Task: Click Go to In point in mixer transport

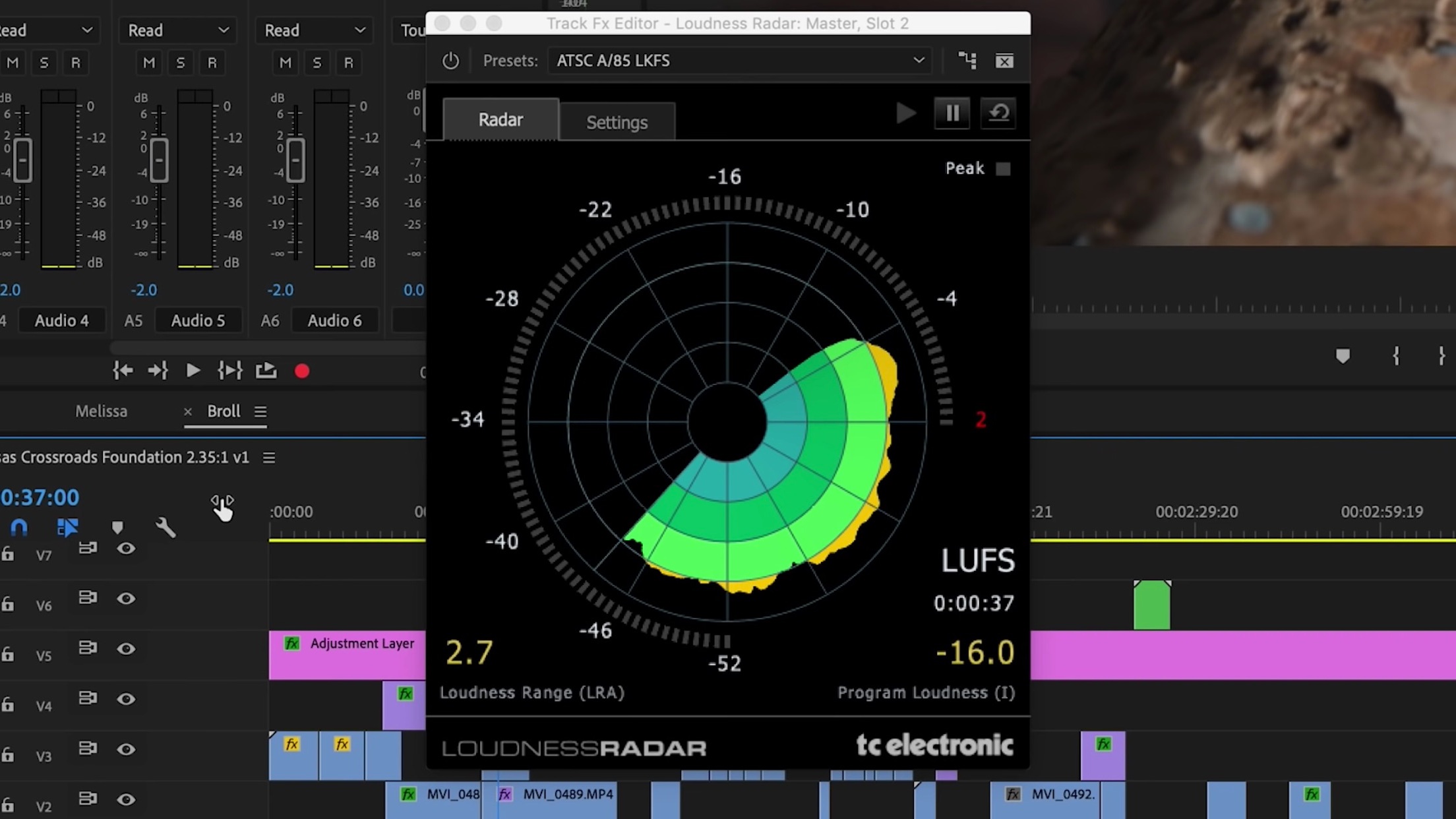Action: pos(123,371)
